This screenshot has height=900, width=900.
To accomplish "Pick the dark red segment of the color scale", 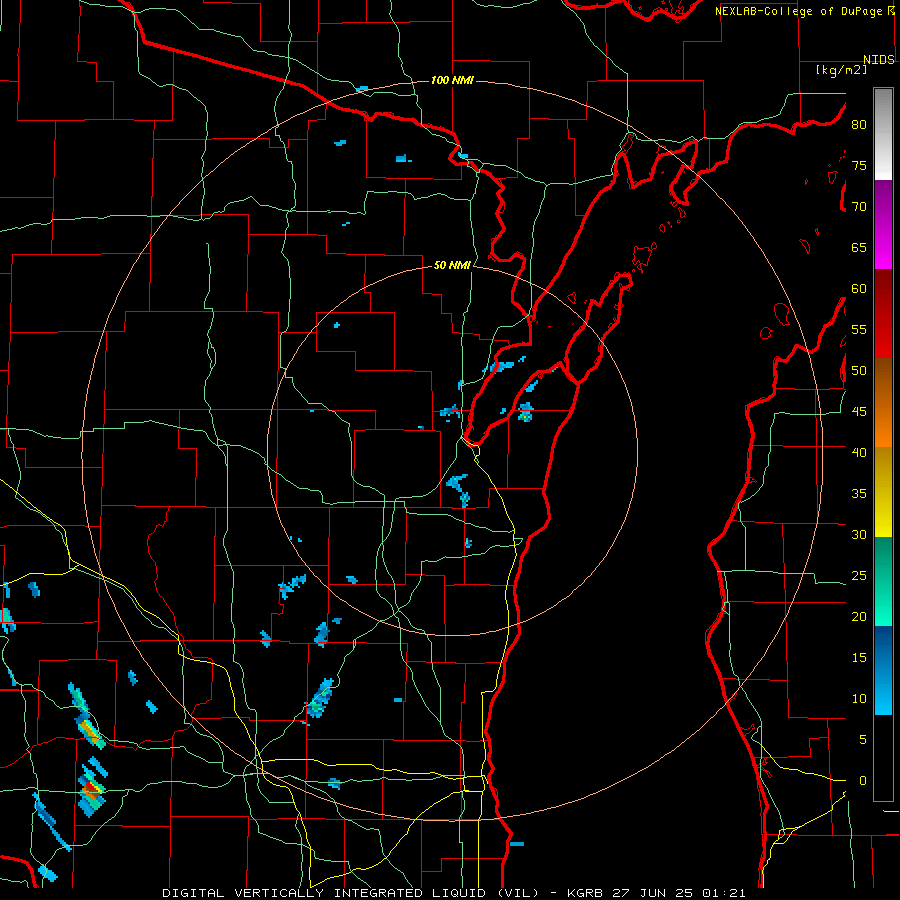I will tap(883, 314).
